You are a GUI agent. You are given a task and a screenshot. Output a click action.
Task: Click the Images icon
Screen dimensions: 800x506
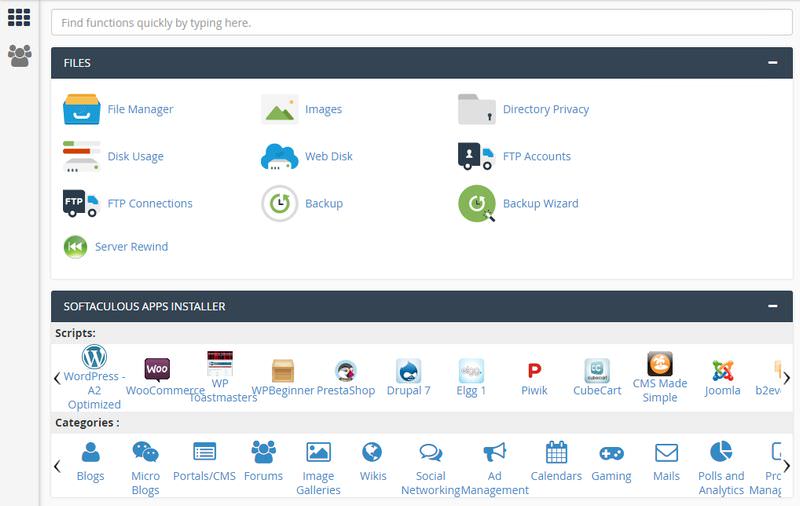(x=280, y=109)
